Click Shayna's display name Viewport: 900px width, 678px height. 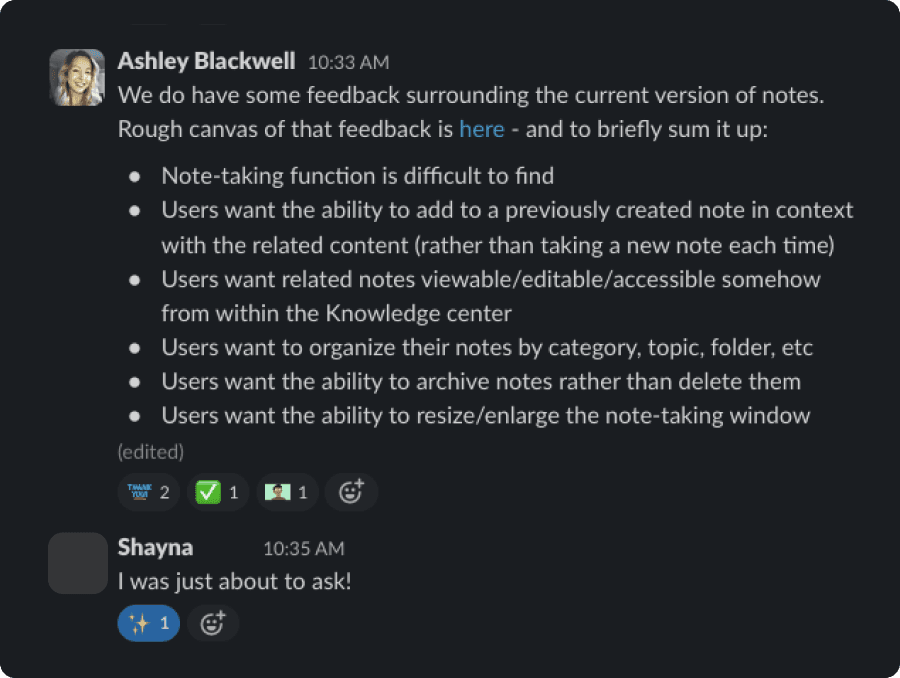[155, 548]
